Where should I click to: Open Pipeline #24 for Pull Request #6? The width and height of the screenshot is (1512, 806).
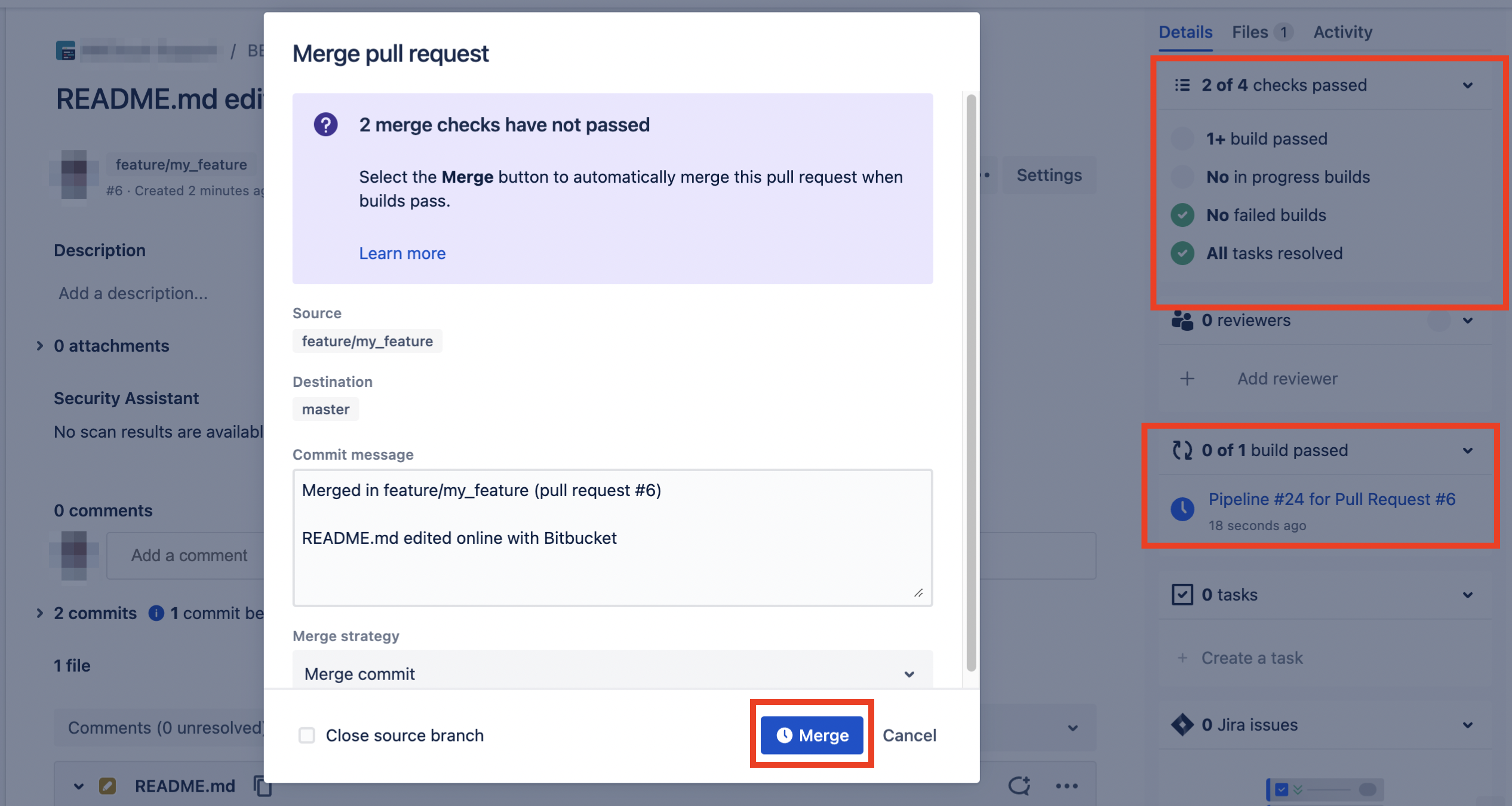click(1331, 499)
